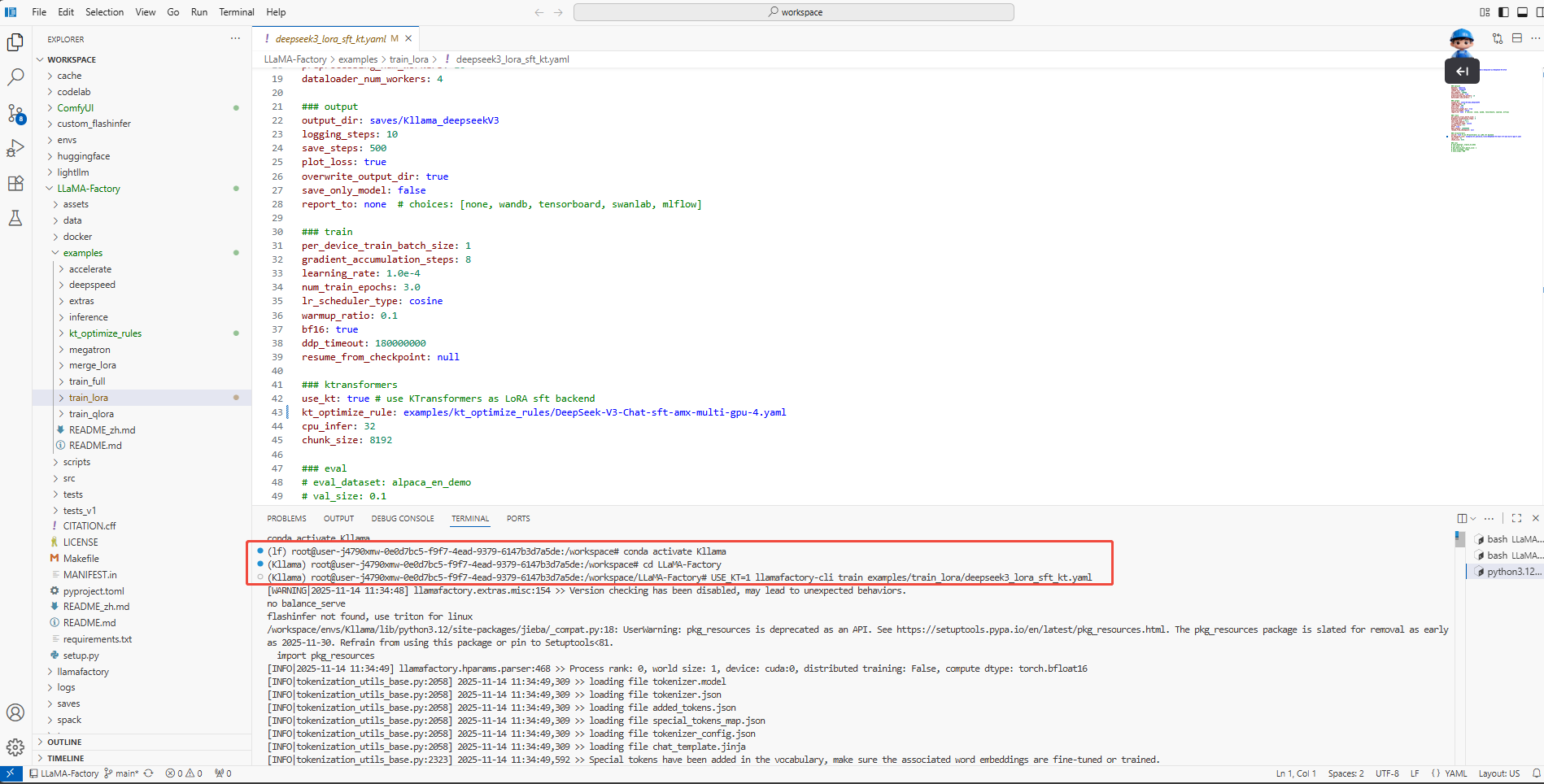1544x784 pixels.
Task: Open the Search view in activity bar
Action: (x=15, y=77)
